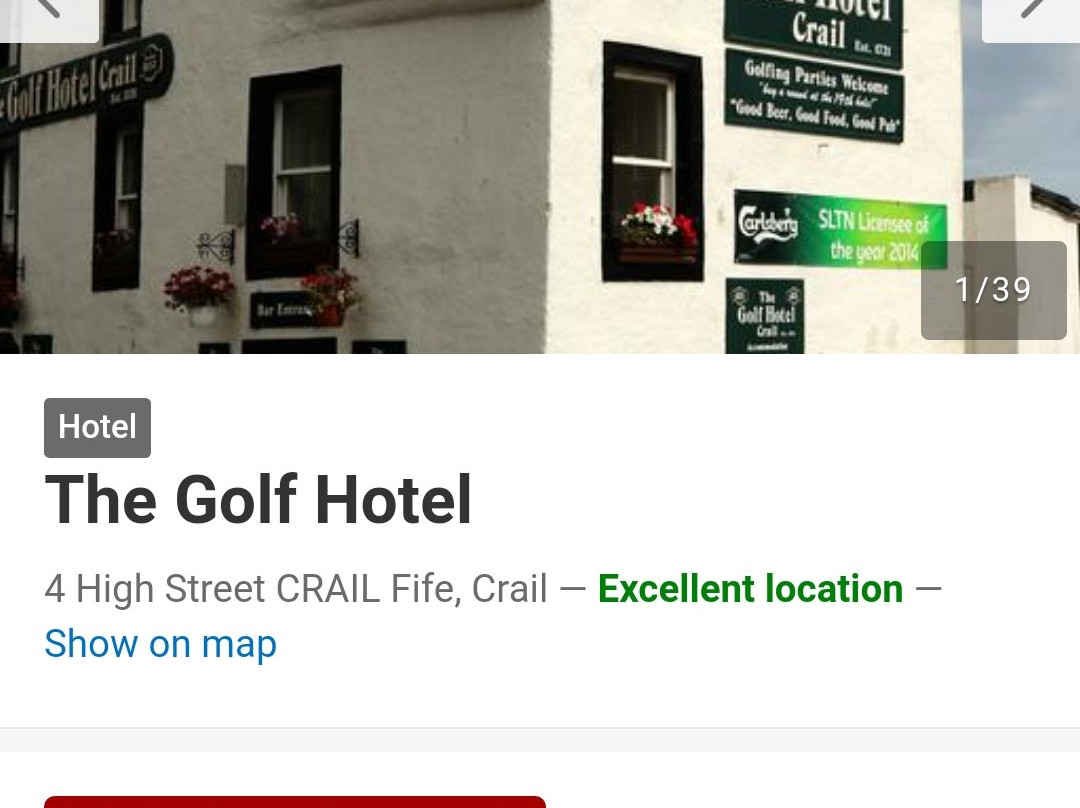Click the green Excellent location label
1080x808 pixels.
point(750,589)
